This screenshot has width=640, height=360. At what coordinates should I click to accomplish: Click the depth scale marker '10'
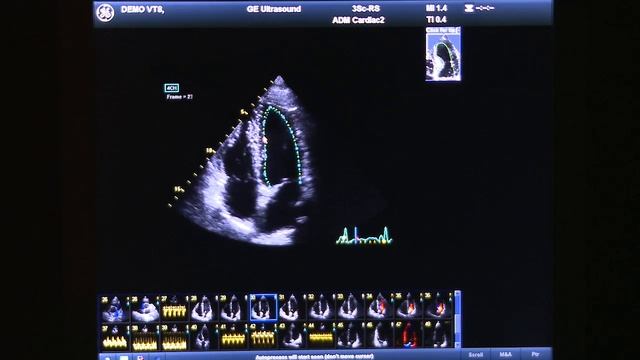[210, 151]
